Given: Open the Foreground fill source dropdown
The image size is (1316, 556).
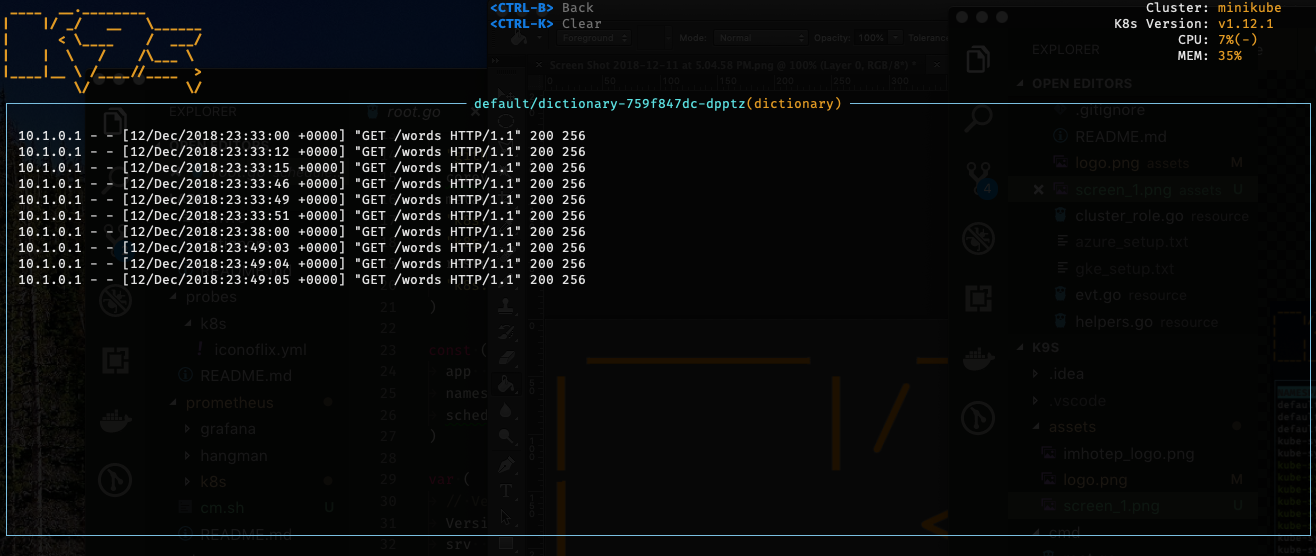Looking at the screenshot, I should point(594,37).
